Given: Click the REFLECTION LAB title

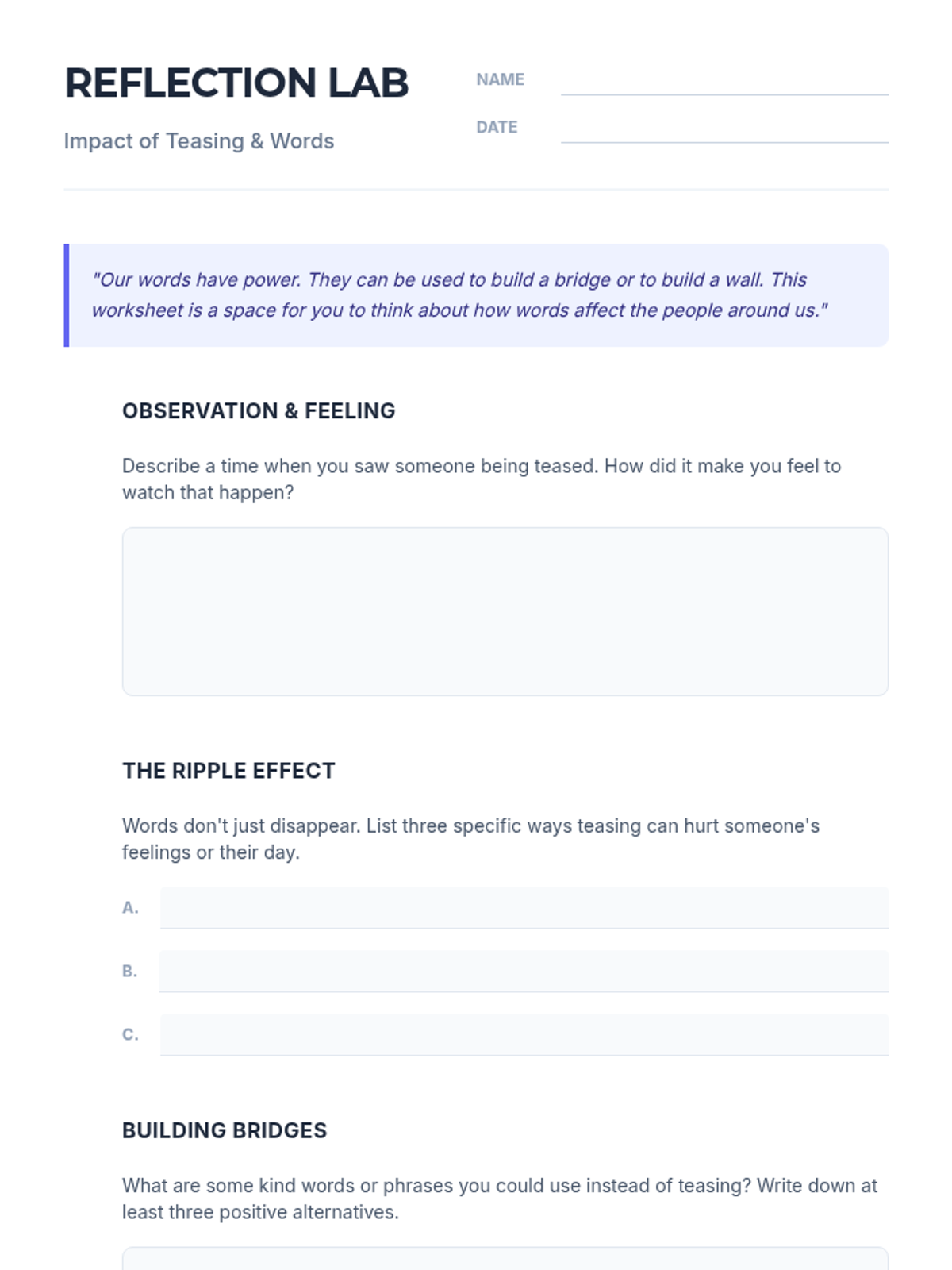Looking at the screenshot, I should (236, 83).
